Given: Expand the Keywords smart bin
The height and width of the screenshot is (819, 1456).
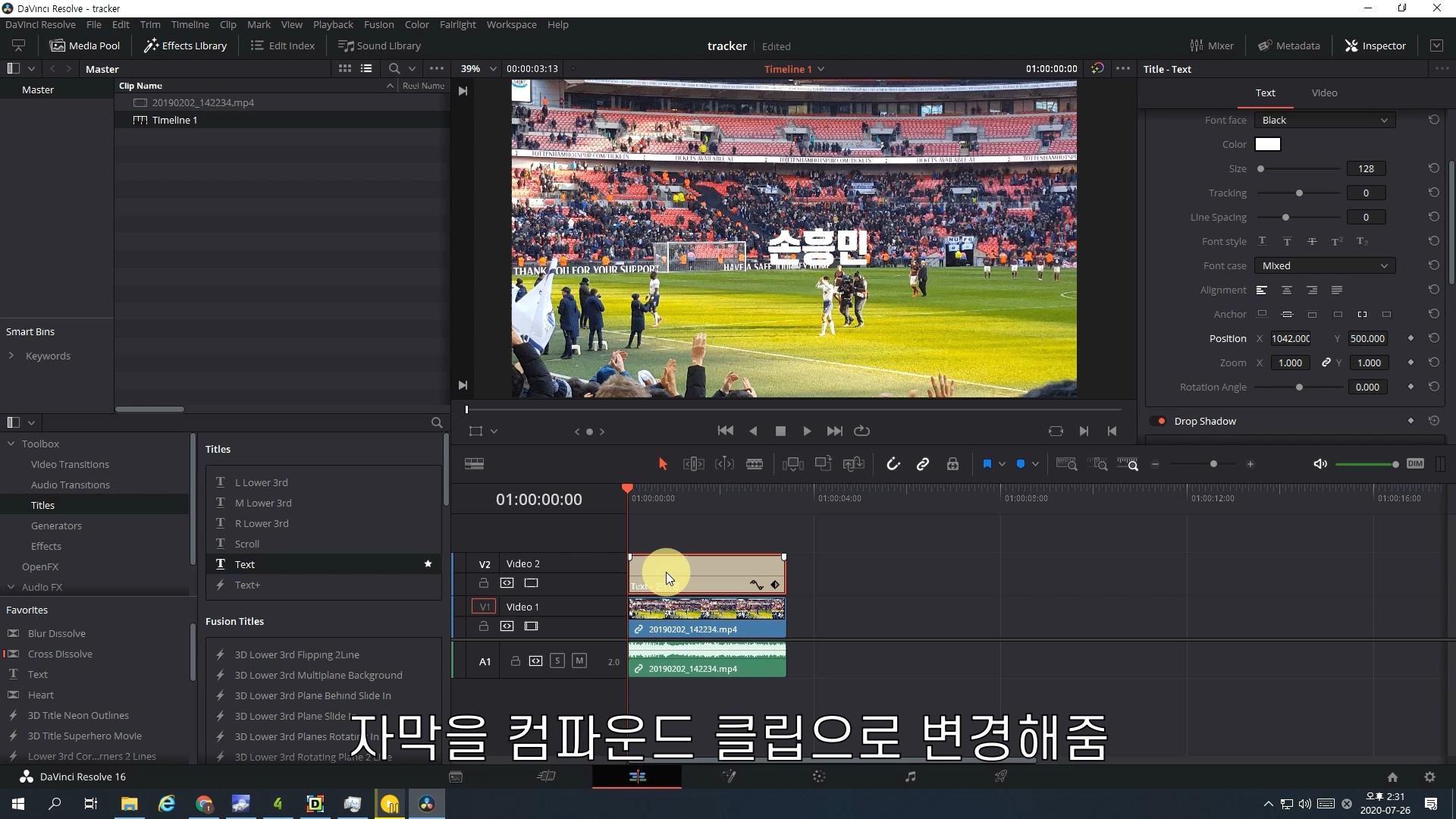Looking at the screenshot, I should [11, 356].
